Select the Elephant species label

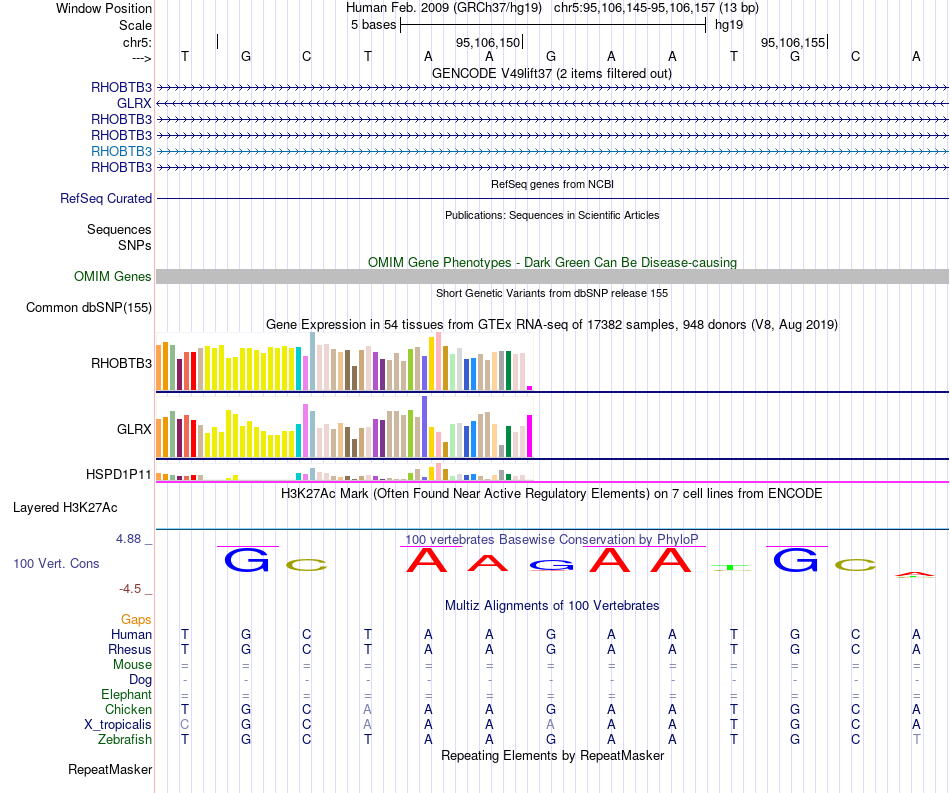(126, 694)
